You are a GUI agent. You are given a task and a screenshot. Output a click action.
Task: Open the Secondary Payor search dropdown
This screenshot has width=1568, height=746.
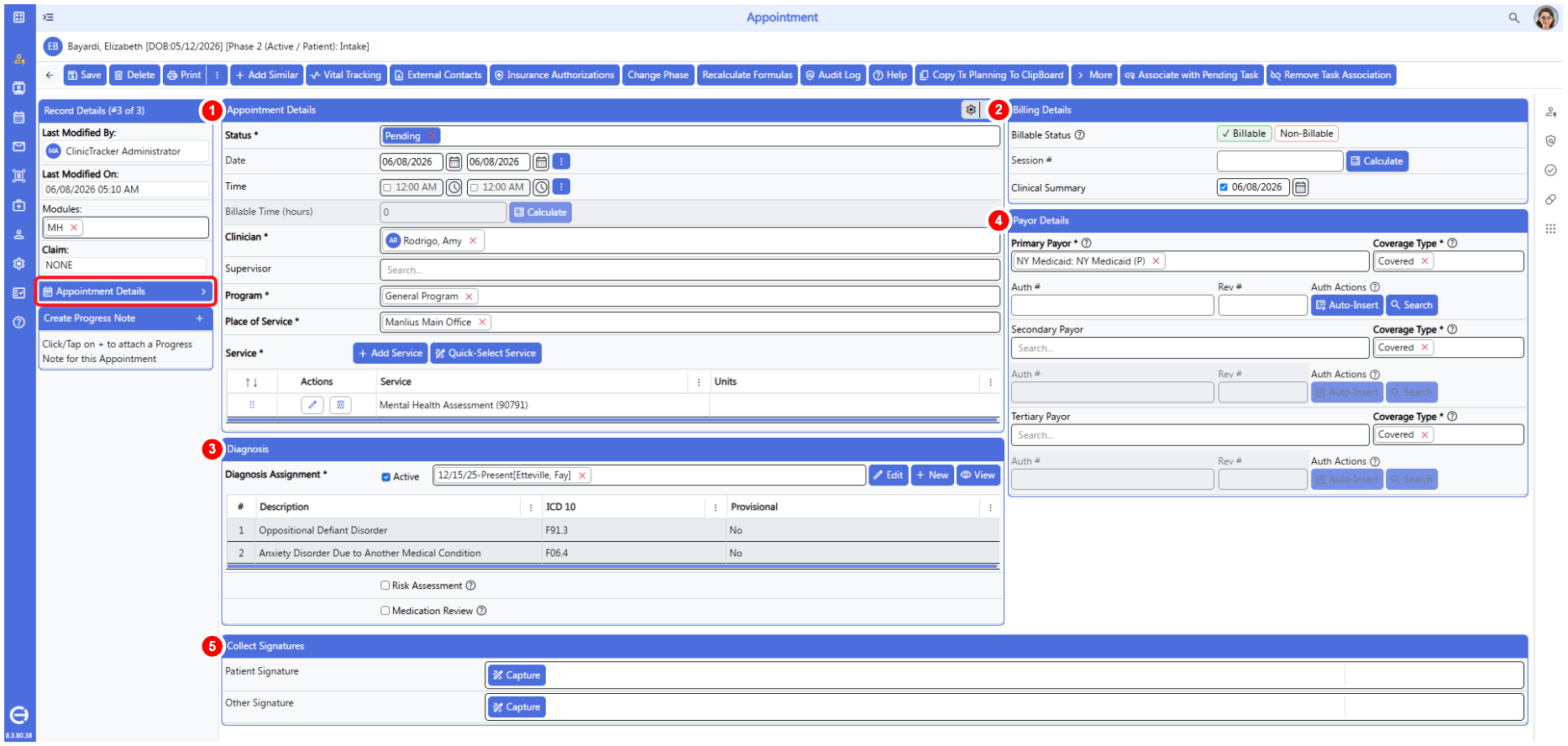pos(1189,348)
